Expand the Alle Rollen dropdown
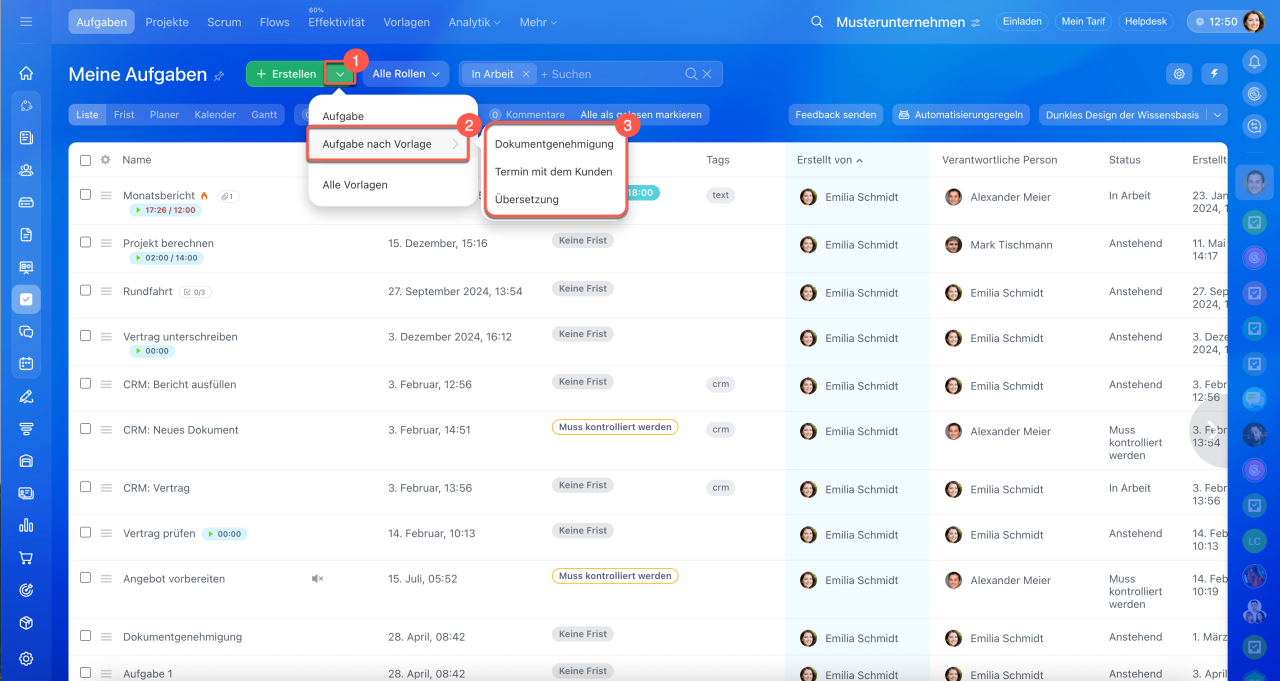1280x681 pixels. (405, 74)
